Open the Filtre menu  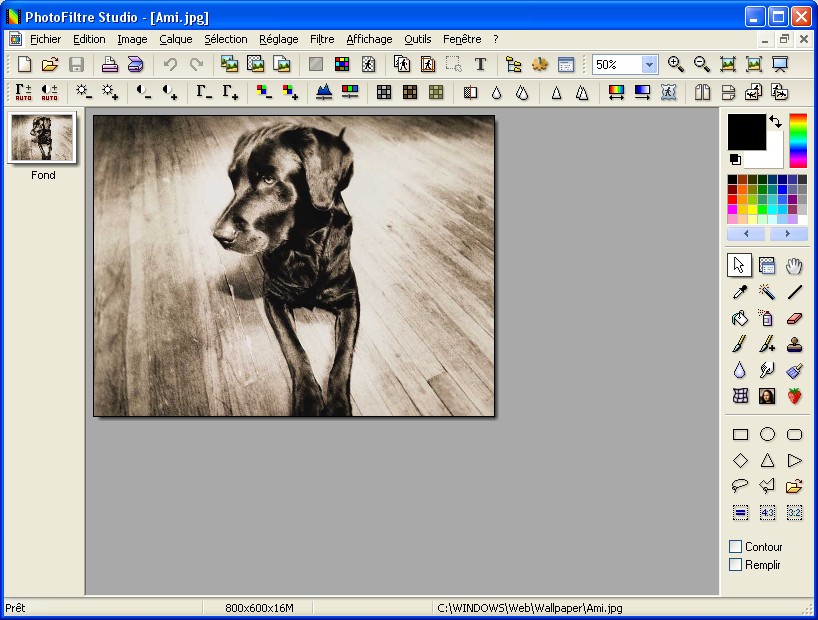click(x=322, y=39)
